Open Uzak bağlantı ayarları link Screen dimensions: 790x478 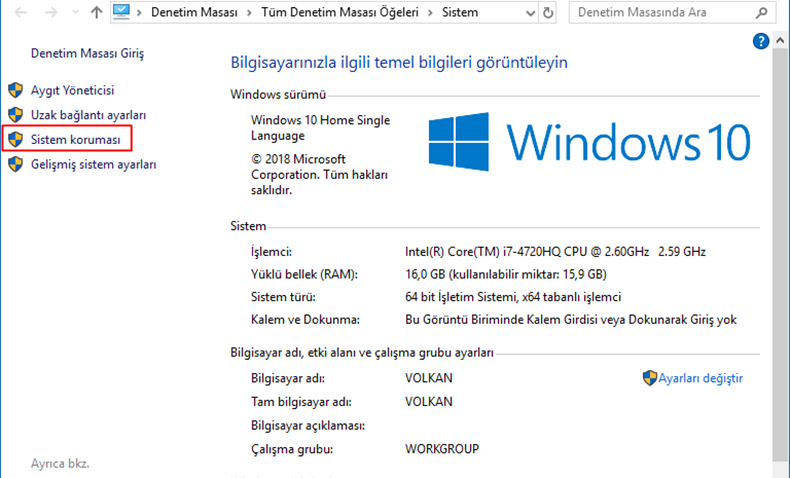[x=88, y=115]
